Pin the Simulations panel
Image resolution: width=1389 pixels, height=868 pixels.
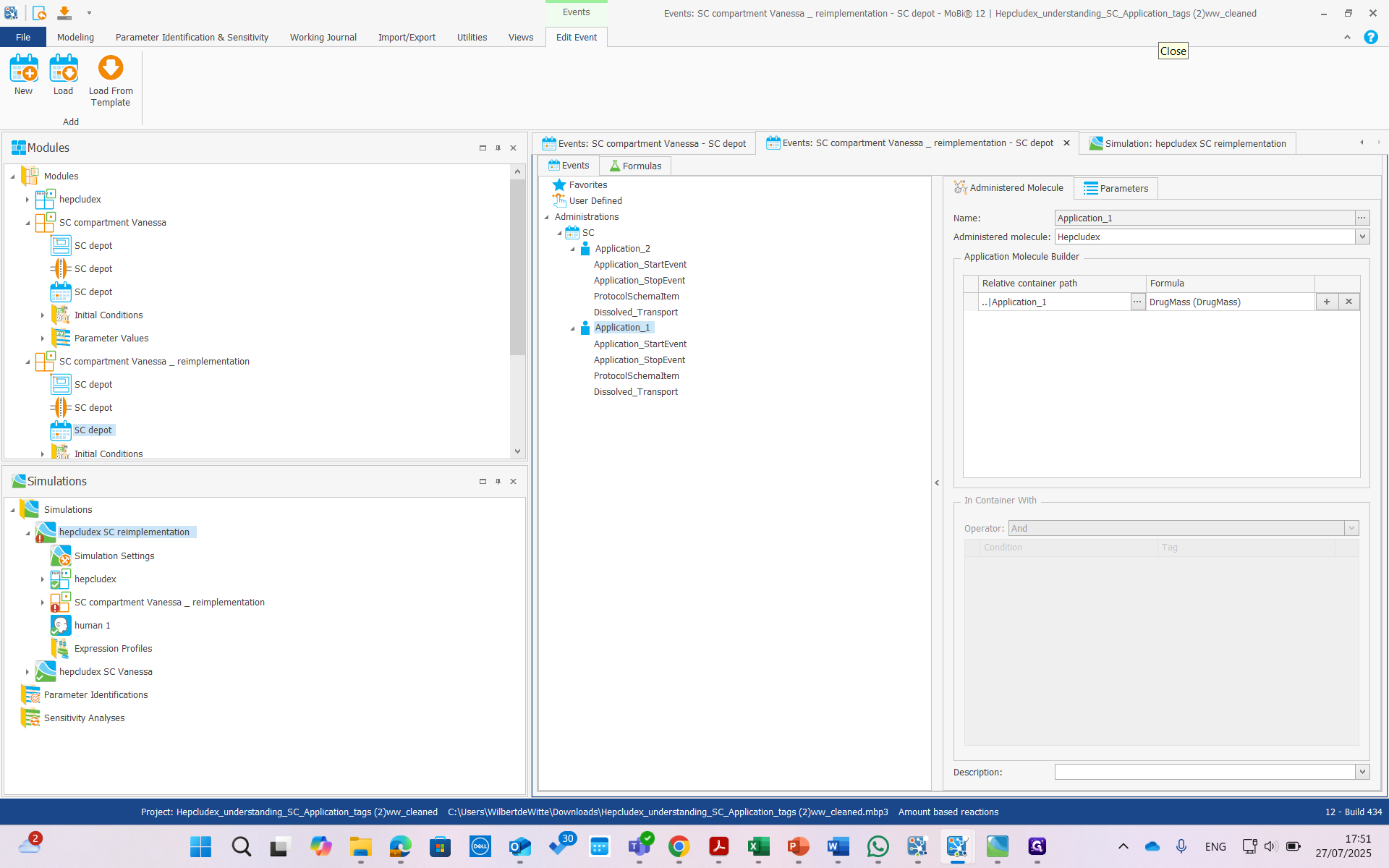coord(498,482)
